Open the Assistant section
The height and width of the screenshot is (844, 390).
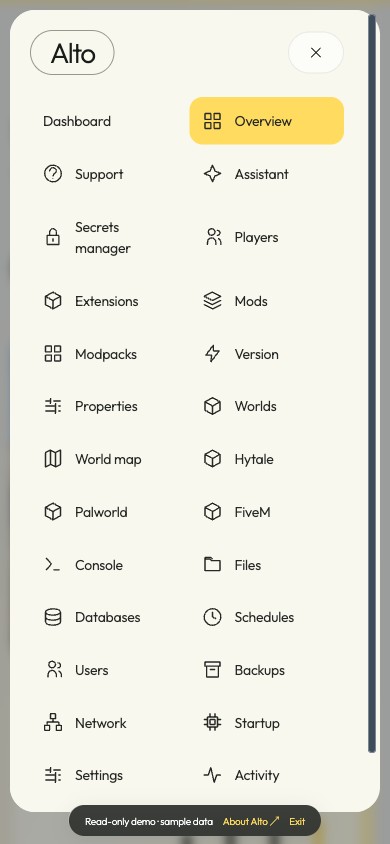pyautogui.click(x=261, y=174)
